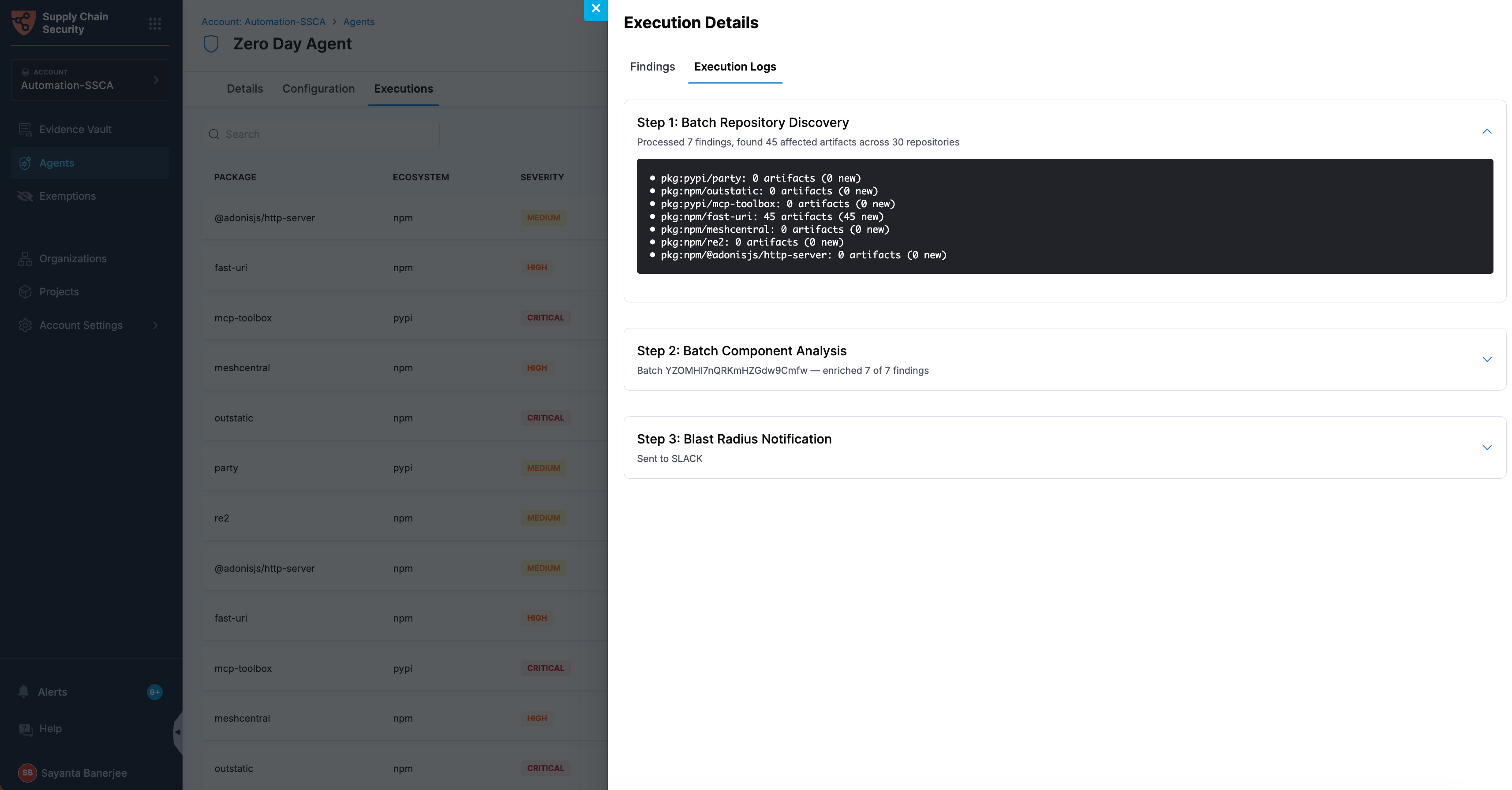Open the module switcher grid icon

pyautogui.click(x=155, y=23)
